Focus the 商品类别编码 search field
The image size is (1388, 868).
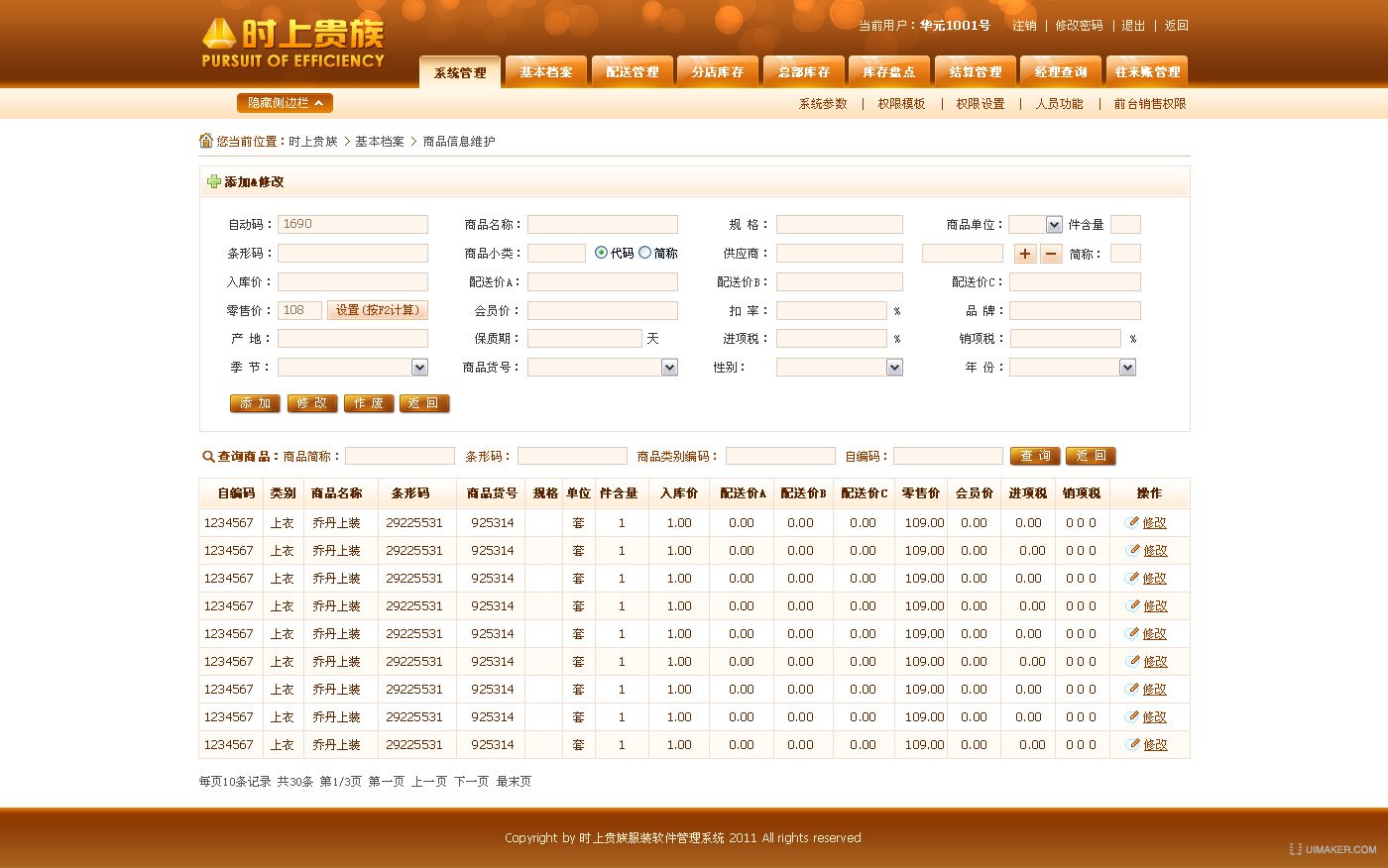[x=780, y=456]
